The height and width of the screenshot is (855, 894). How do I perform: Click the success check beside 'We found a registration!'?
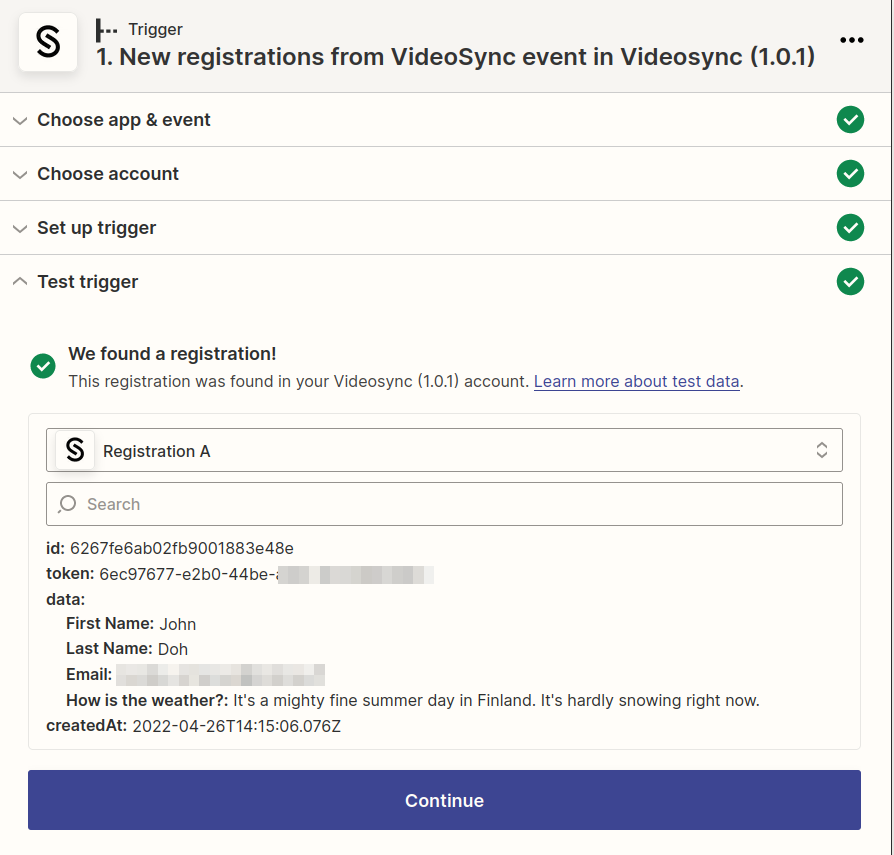(x=43, y=366)
